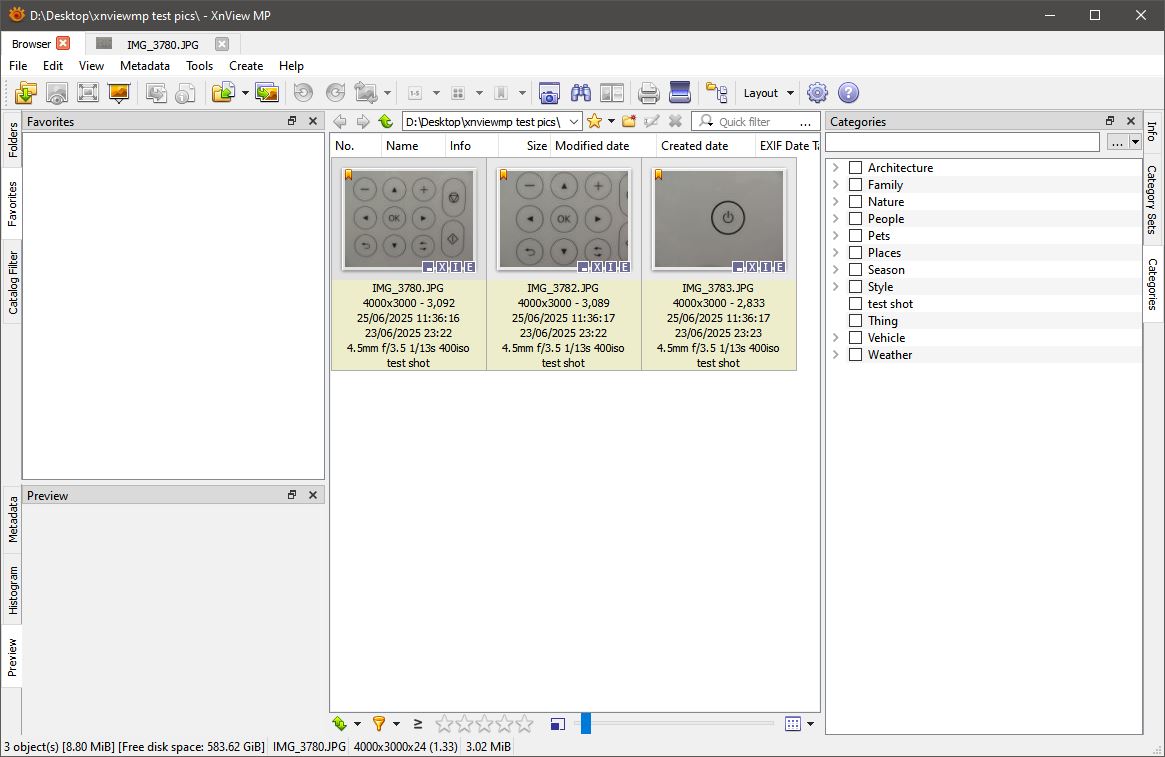
Task: Go back with the left arrow
Action: point(340,122)
